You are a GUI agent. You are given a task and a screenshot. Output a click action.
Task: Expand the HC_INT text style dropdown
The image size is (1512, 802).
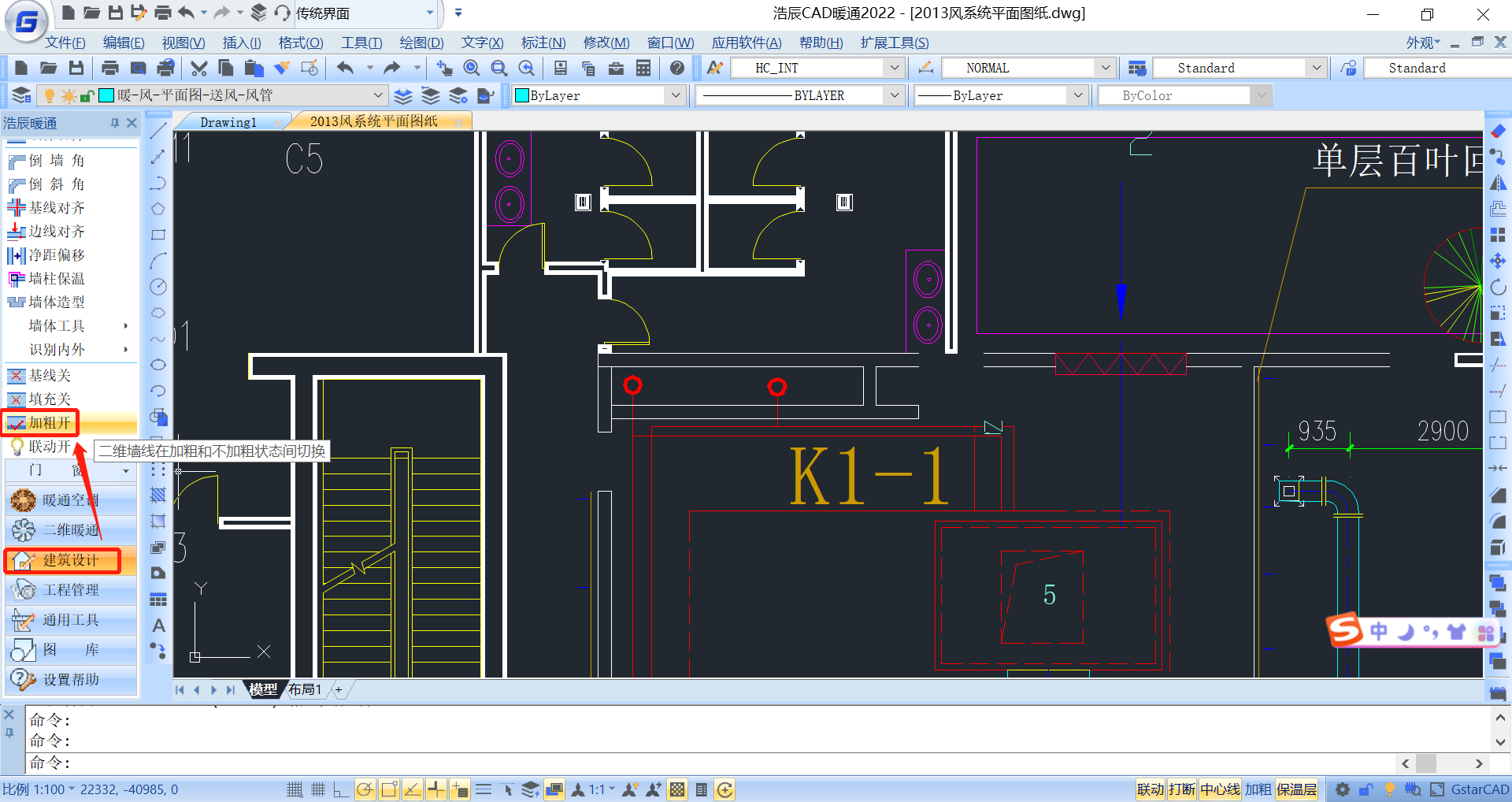click(x=894, y=69)
